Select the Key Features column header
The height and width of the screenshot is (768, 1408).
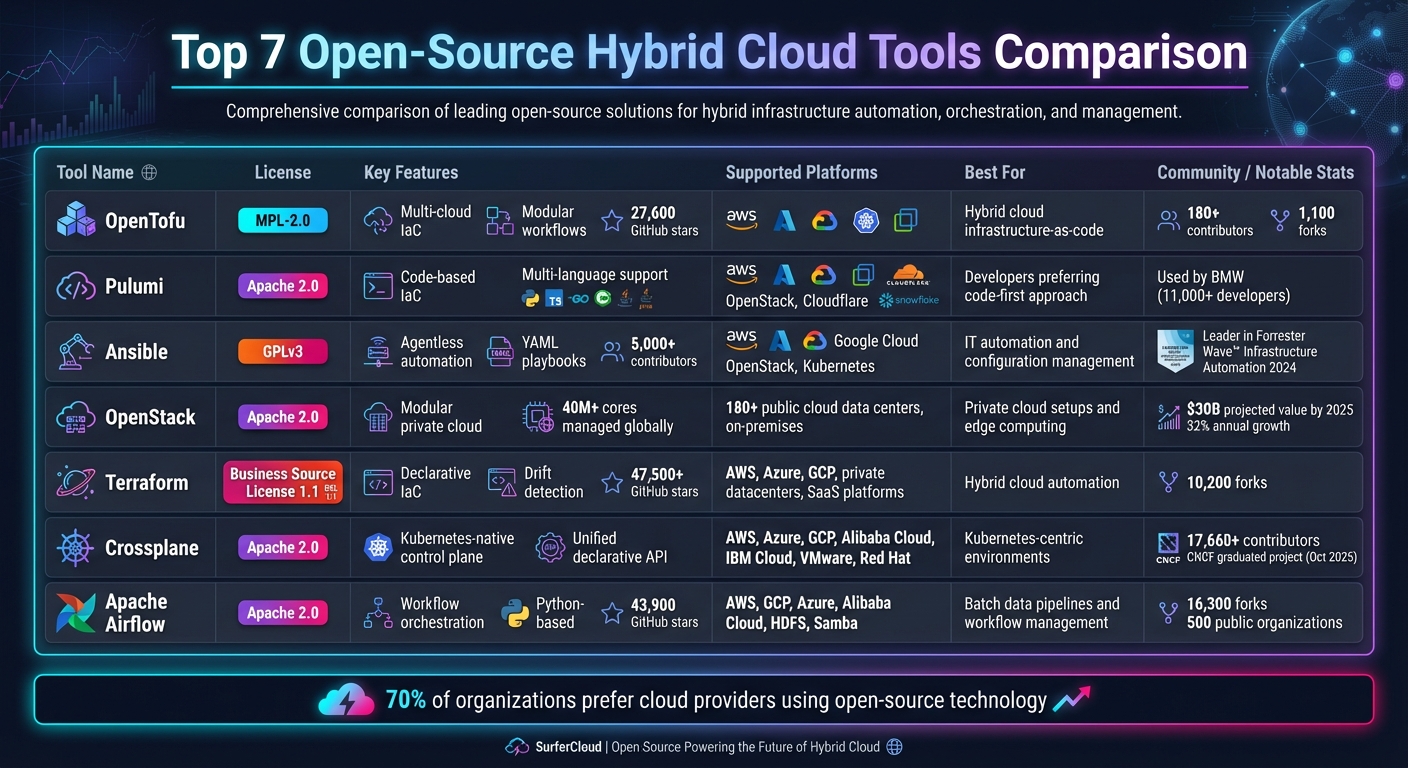pos(411,172)
